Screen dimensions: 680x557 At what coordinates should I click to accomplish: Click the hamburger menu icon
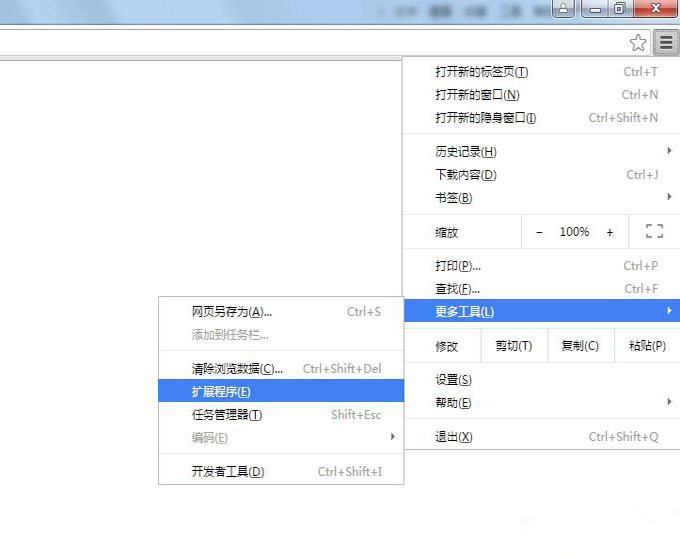pos(665,42)
